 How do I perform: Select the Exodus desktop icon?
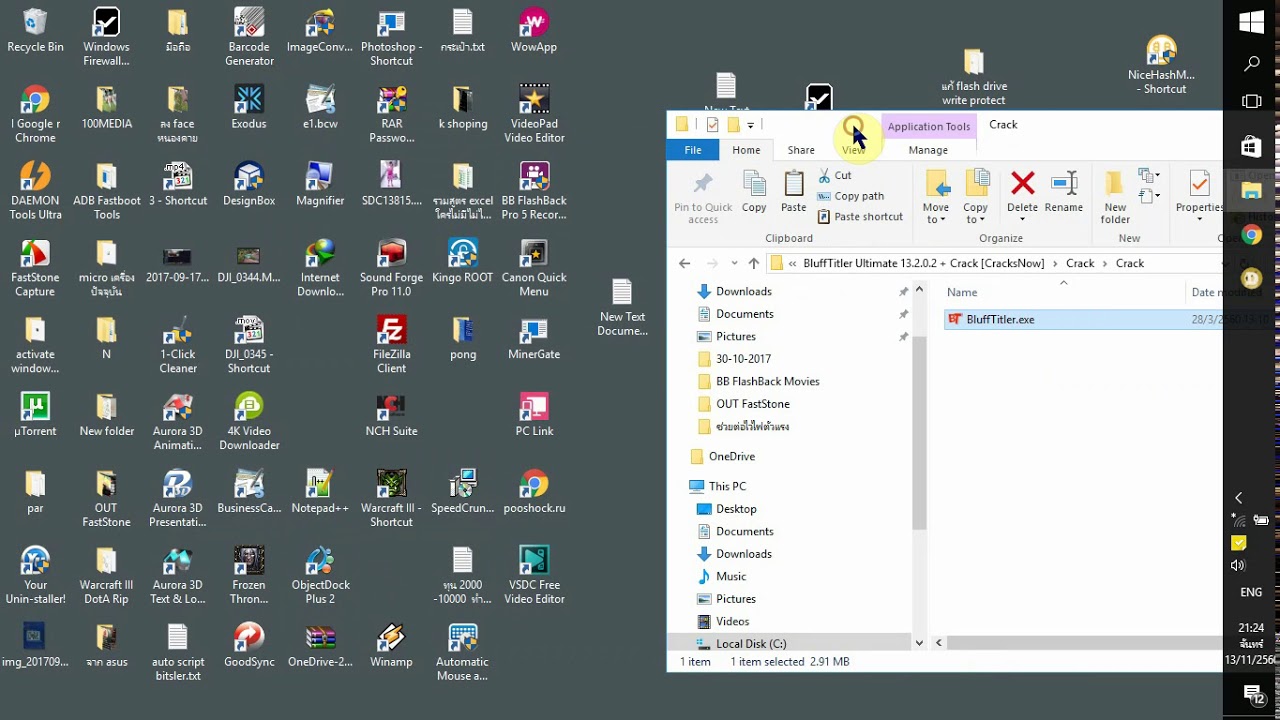(249, 108)
